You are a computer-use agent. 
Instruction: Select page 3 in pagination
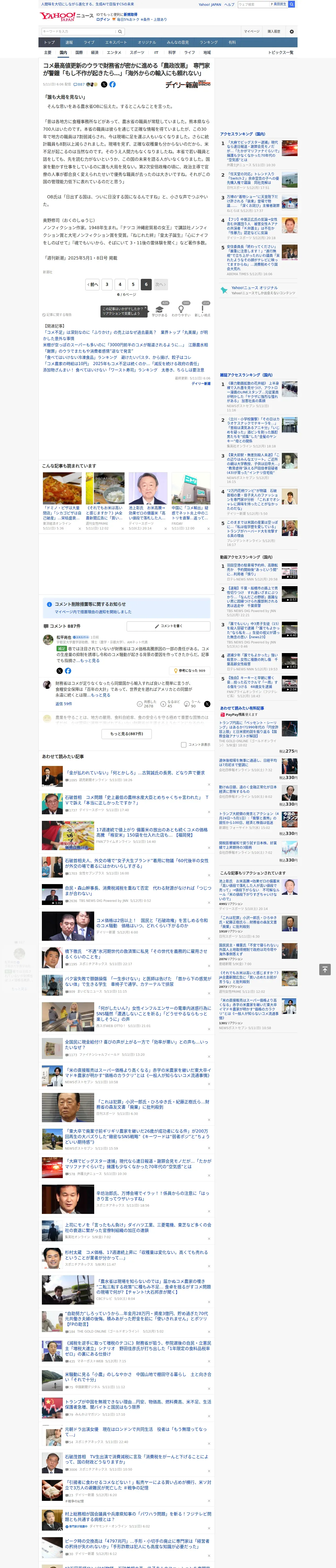[x=107, y=284]
